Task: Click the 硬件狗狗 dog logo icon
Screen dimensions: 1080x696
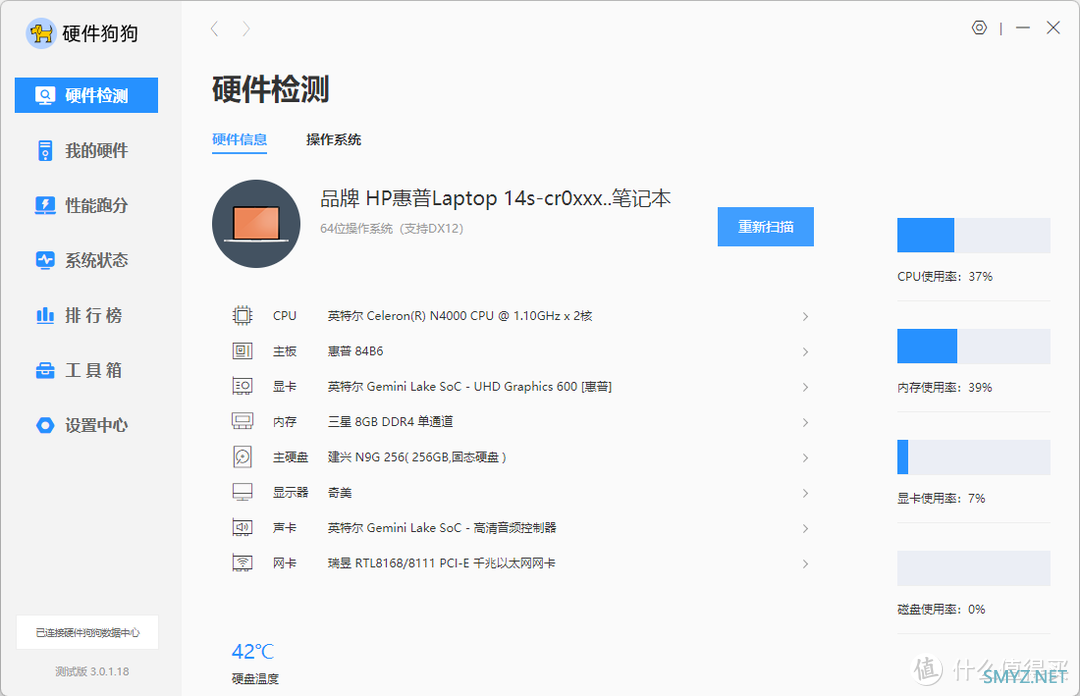Action: (x=41, y=33)
